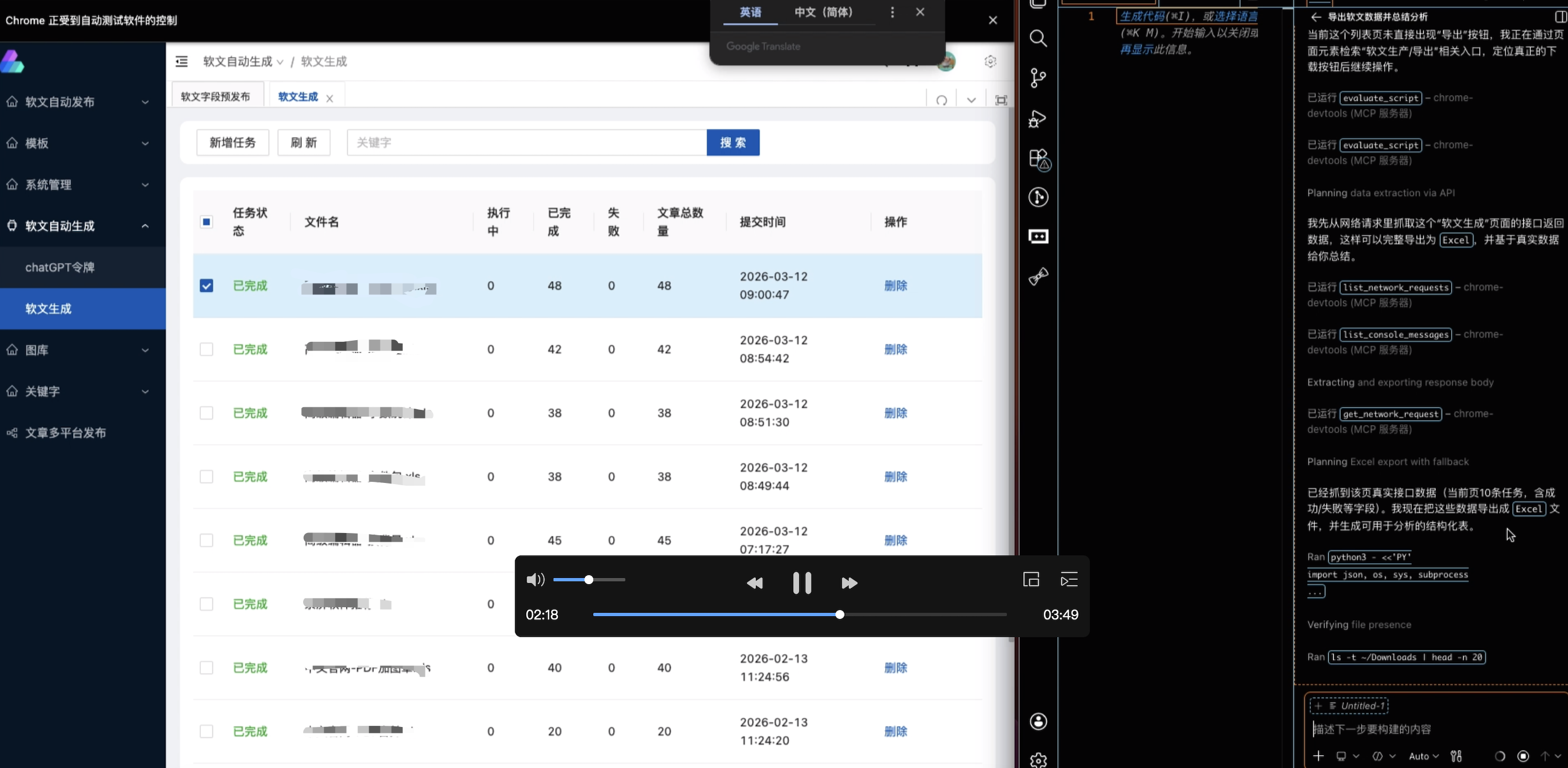1568x768 pixels.
Task: Toggle the select-all checkbox in table header
Action: [206, 222]
